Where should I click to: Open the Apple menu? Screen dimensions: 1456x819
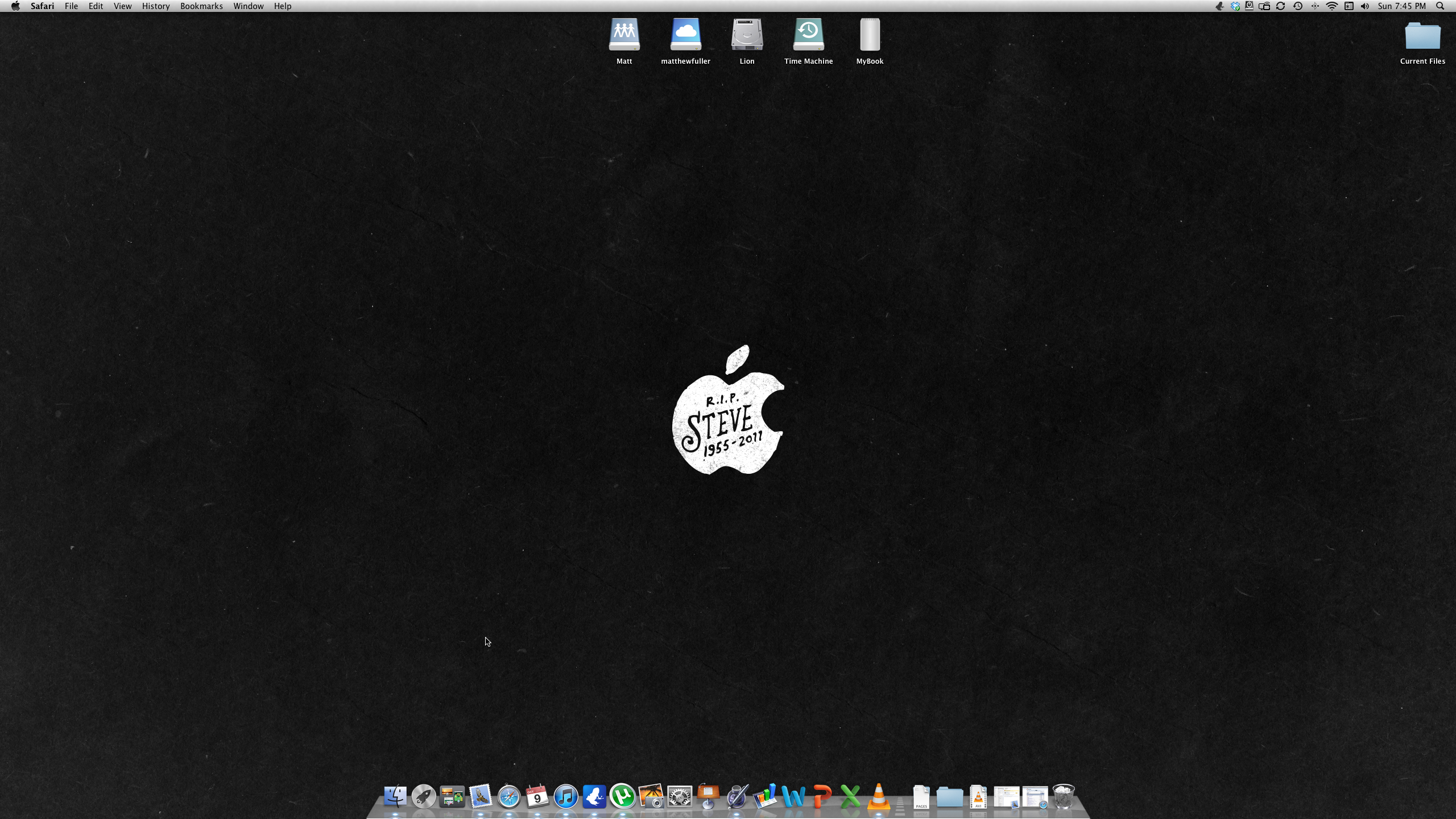[15, 6]
